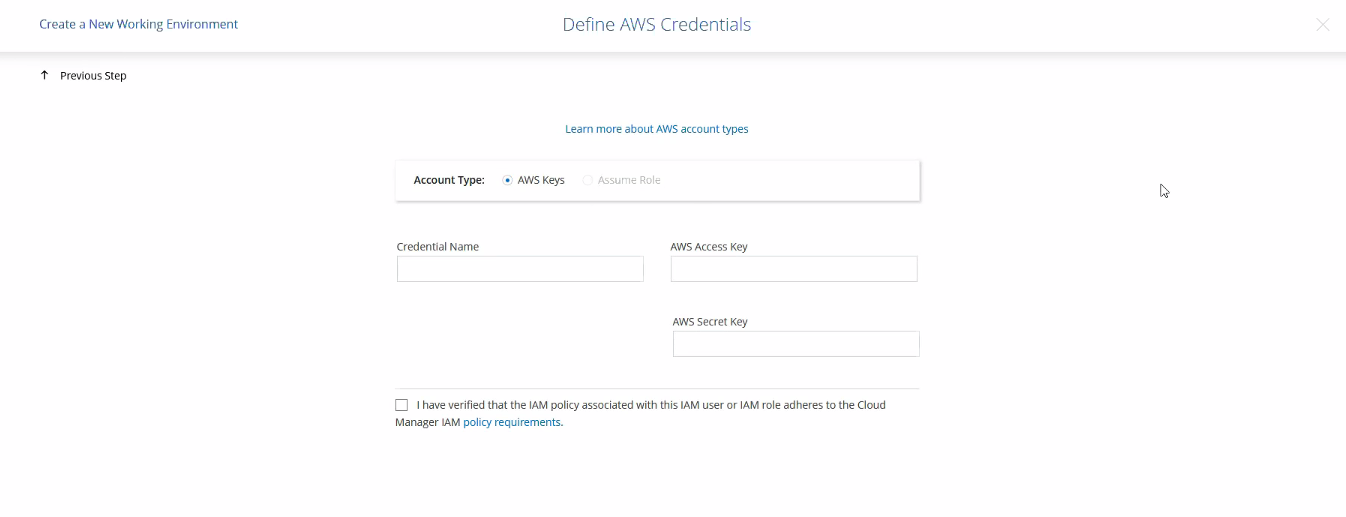Viewport: 1346px width, 517px height.
Task: Click the AWS Access Key label text
Action: click(709, 247)
